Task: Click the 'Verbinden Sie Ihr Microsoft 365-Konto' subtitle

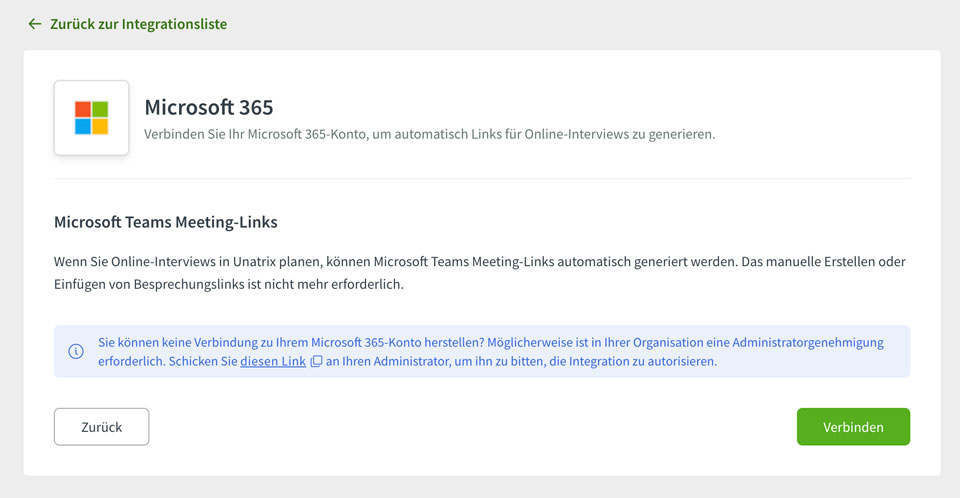Action: (x=430, y=134)
